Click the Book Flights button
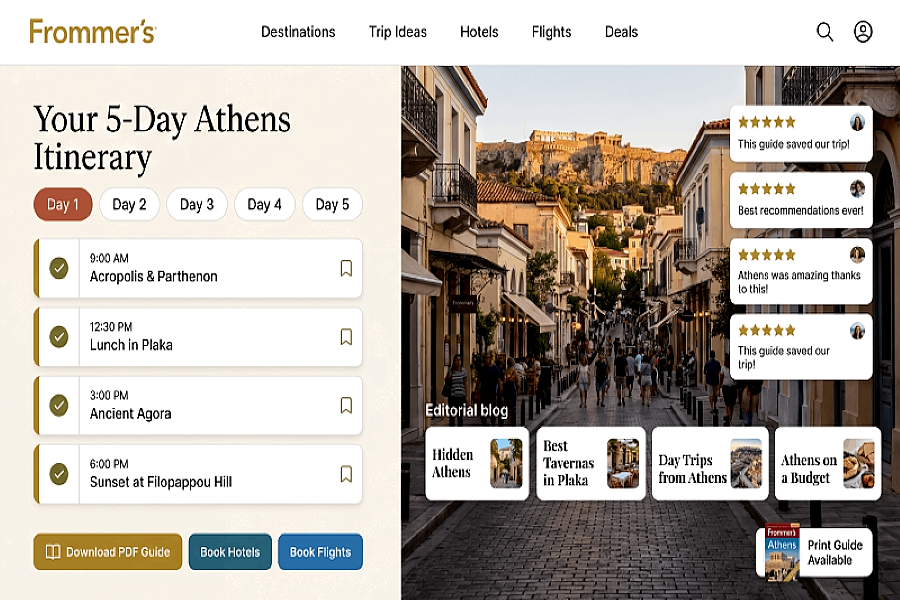 pos(320,552)
